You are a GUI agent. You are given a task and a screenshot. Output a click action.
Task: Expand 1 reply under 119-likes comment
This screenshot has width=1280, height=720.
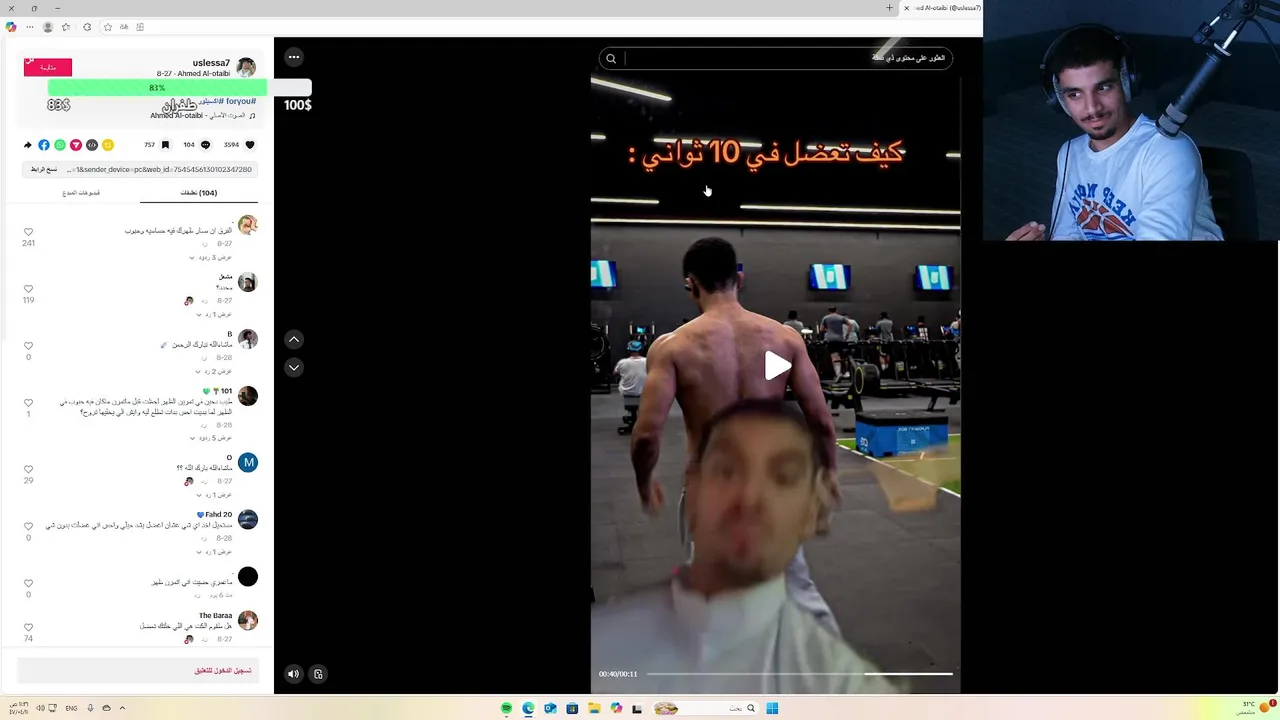213,314
